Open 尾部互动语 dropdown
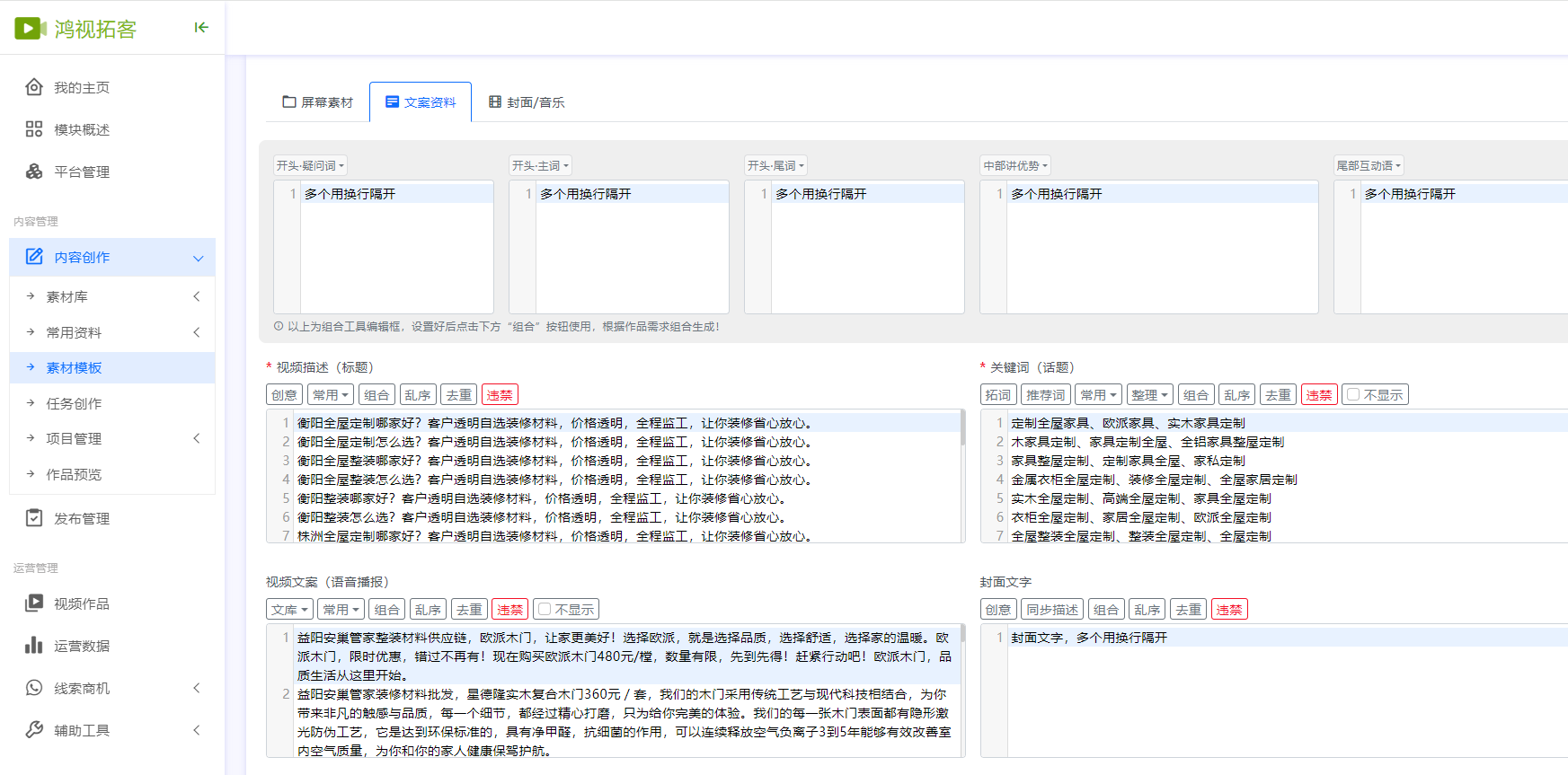1568x775 pixels. [x=1369, y=166]
